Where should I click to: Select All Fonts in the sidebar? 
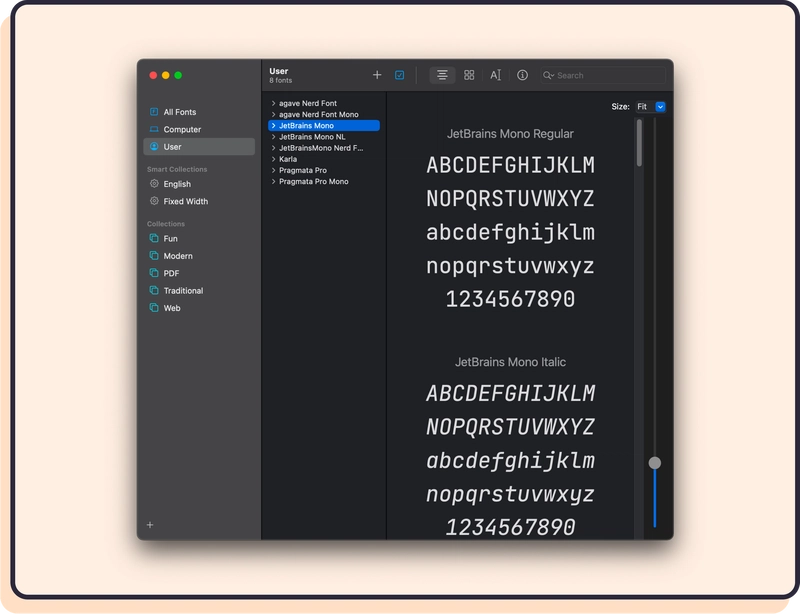(199, 112)
